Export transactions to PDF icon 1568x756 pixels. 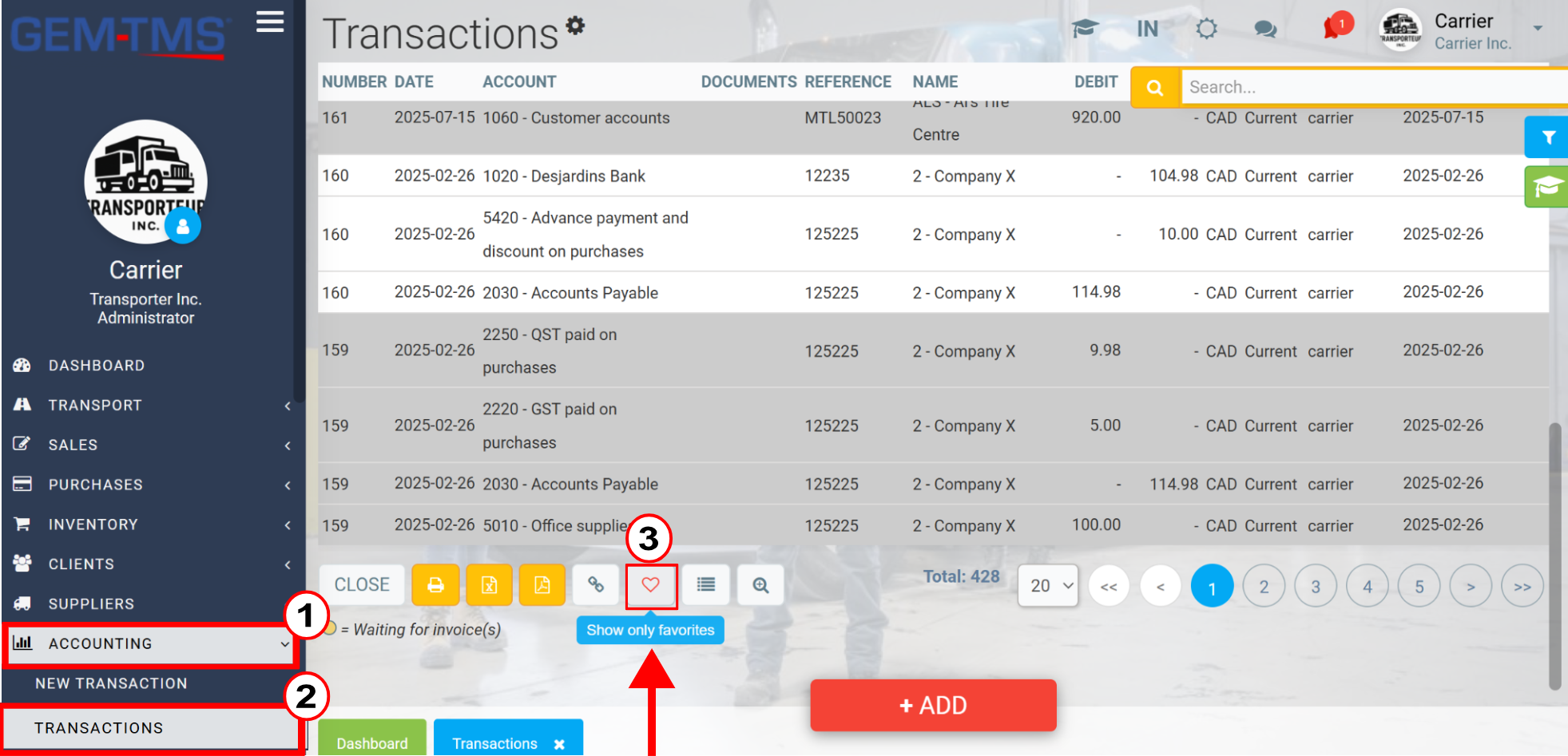pos(542,585)
